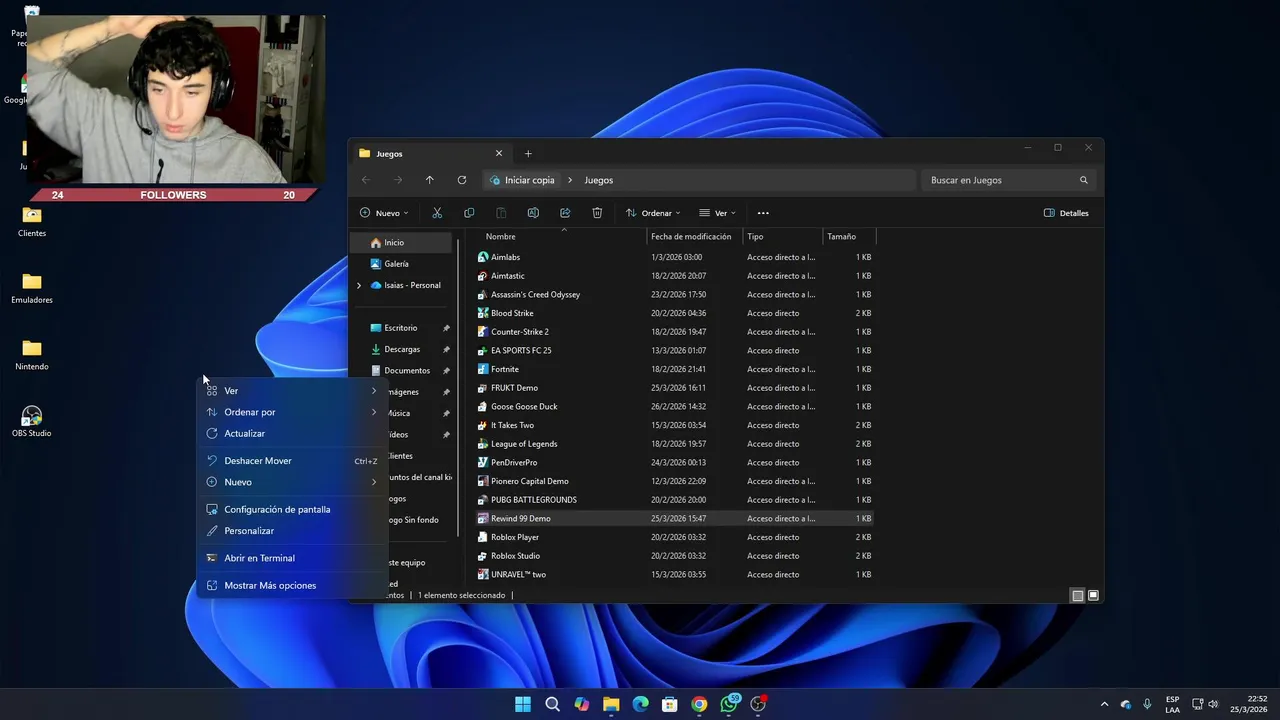Go to Inicio in the navigation pane
This screenshot has height=720, width=1280.
(x=403, y=243)
